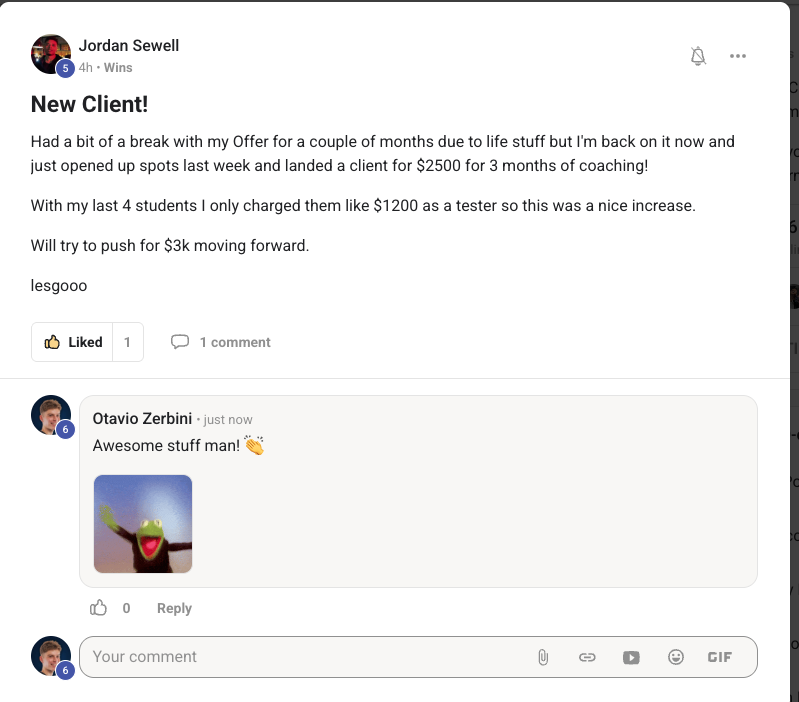Open the Jordan Sewell author name link

(129, 46)
